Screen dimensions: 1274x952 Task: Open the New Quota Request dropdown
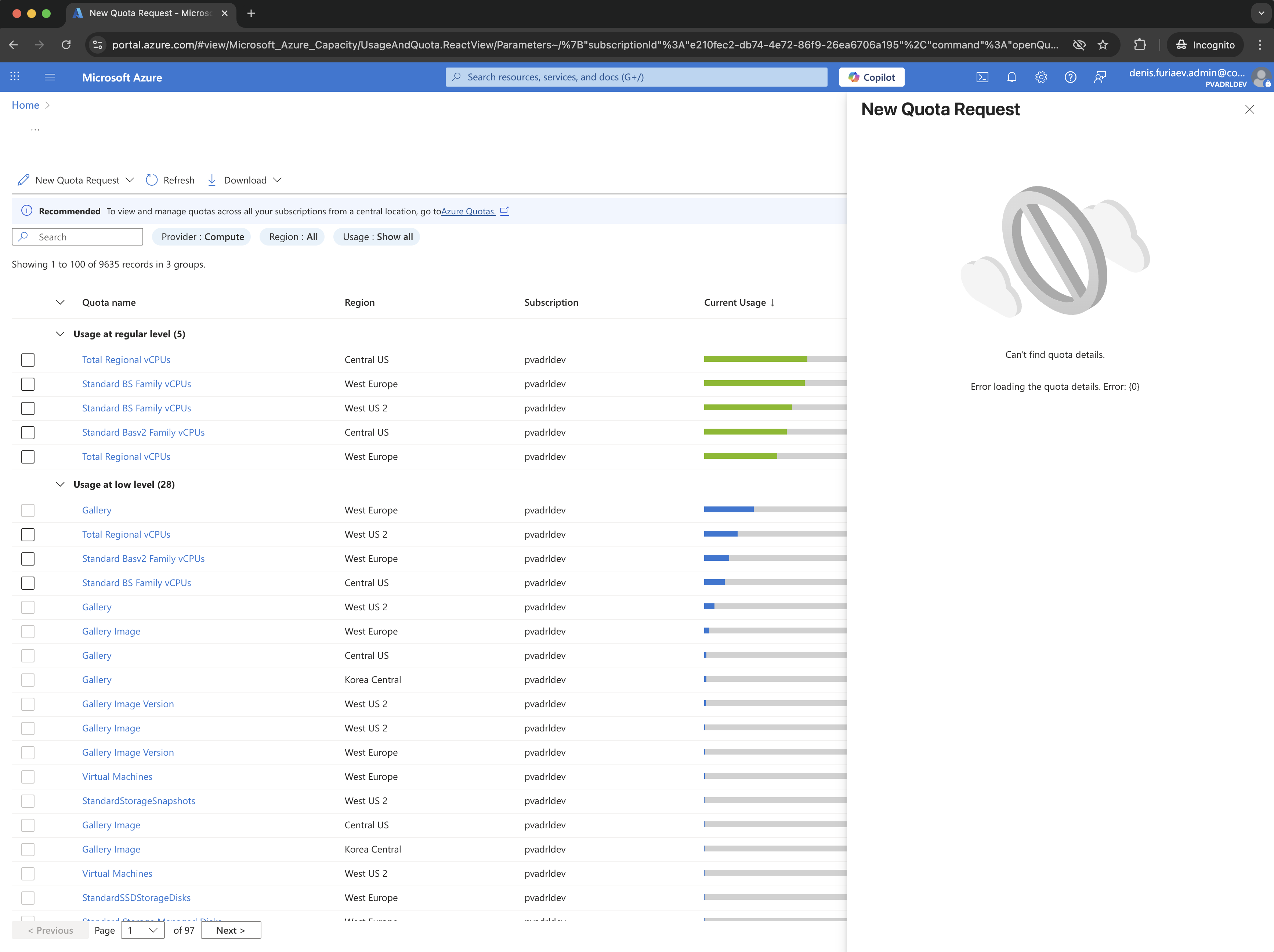click(x=76, y=180)
